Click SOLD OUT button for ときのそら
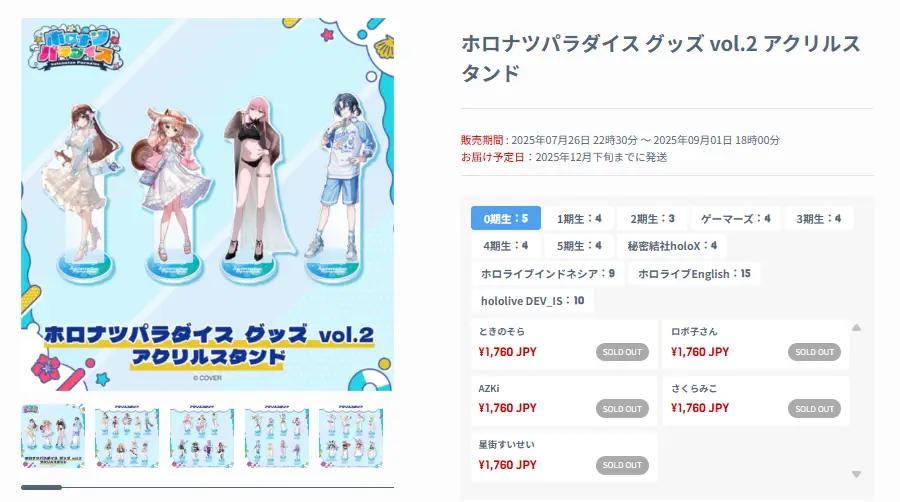 [622, 352]
